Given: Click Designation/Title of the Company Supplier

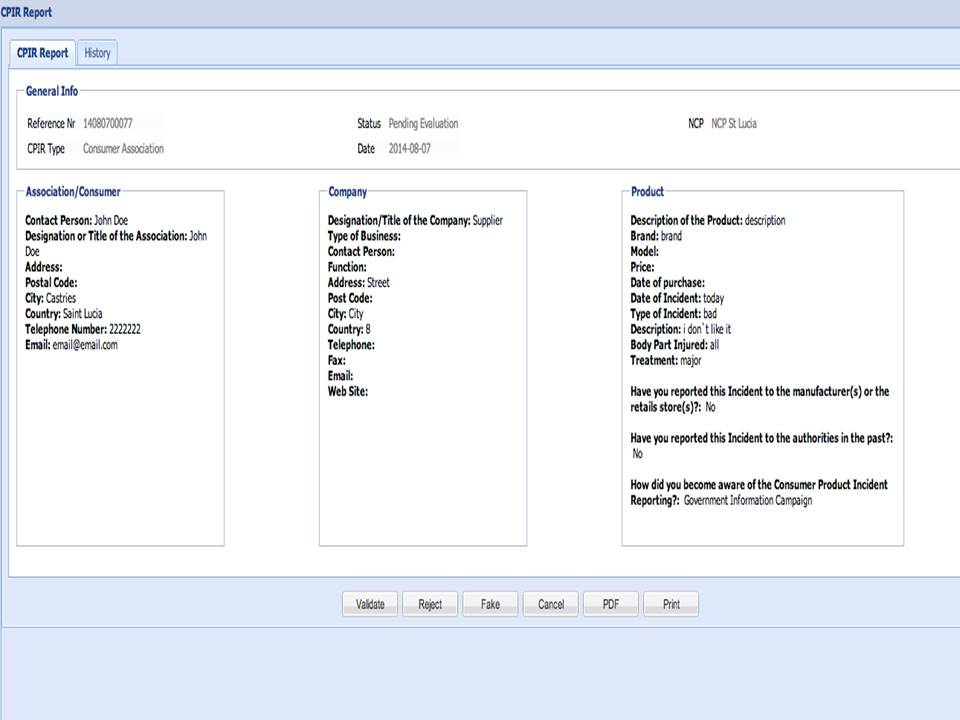Looking at the screenshot, I should coord(415,220).
